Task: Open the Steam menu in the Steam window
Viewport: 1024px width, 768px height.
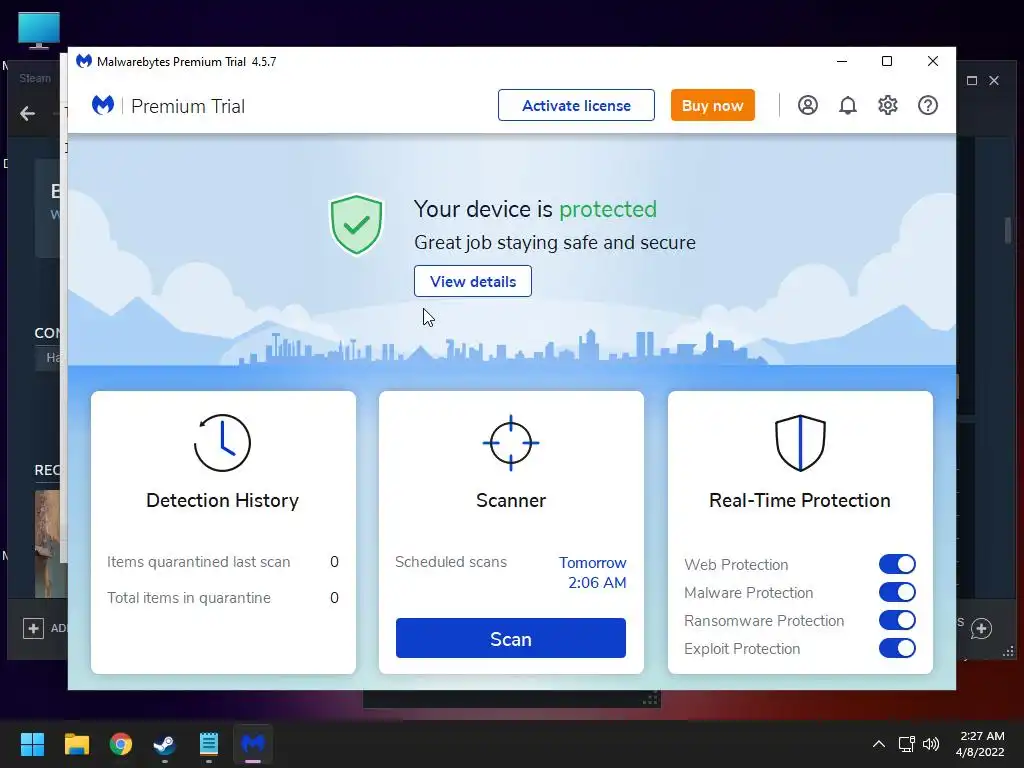Action: tap(35, 78)
